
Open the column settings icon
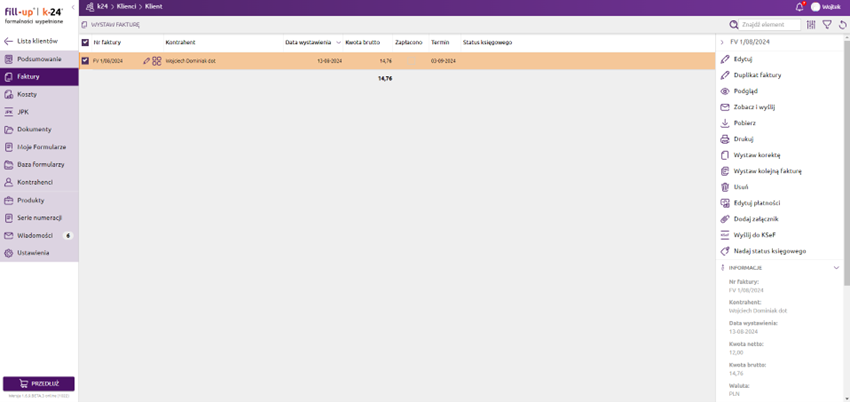coord(811,24)
